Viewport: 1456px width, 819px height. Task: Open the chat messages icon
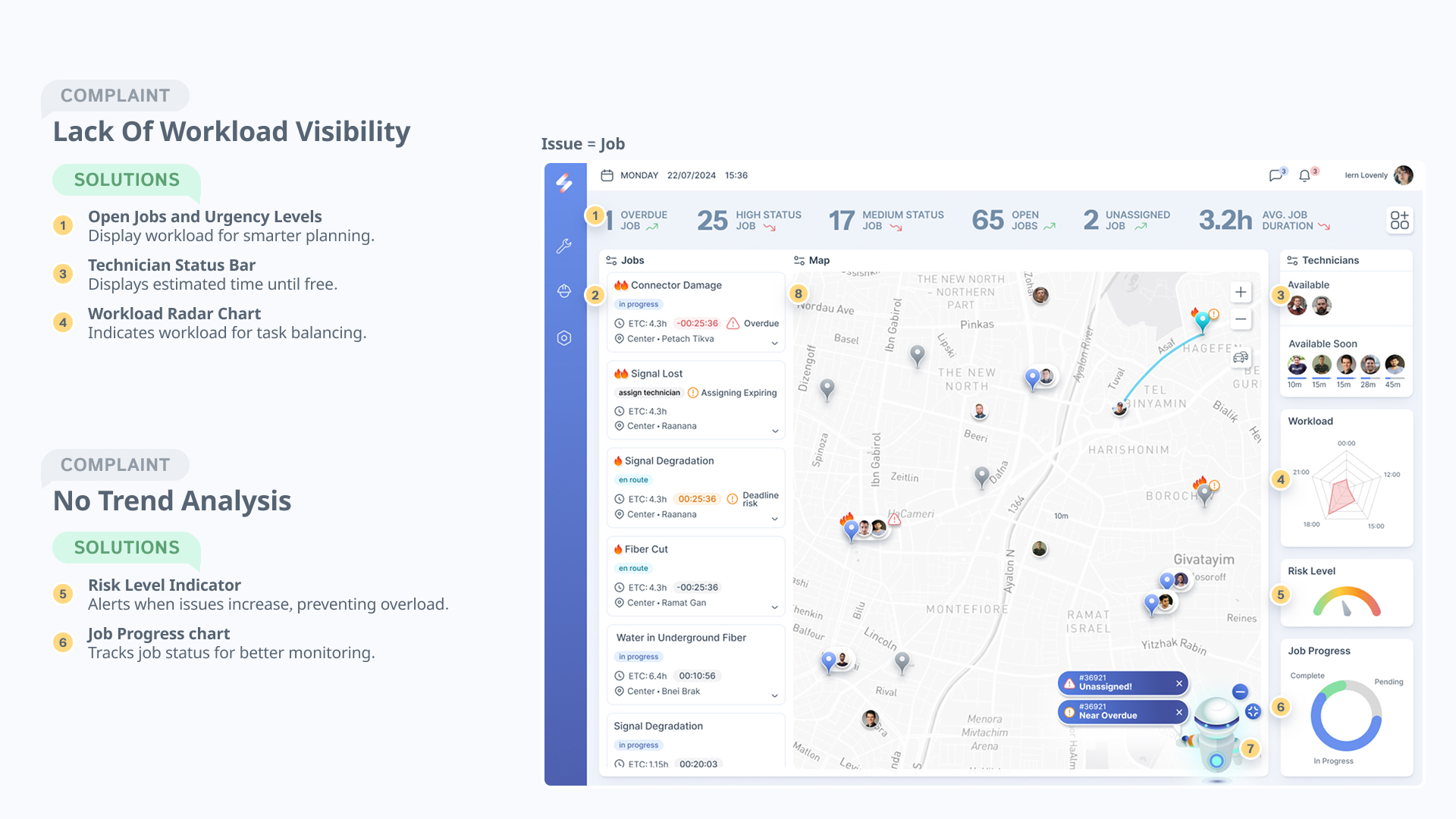(1276, 175)
